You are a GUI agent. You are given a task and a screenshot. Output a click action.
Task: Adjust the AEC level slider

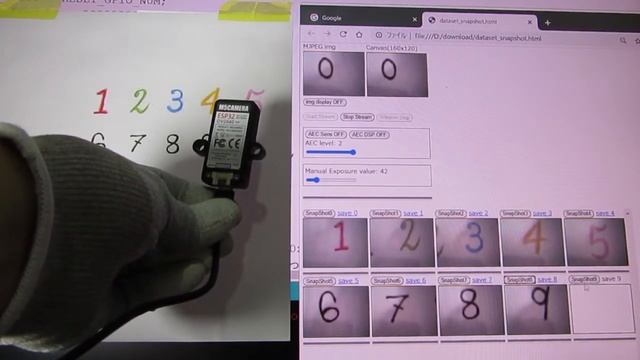pyautogui.click(x=331, y=152)
